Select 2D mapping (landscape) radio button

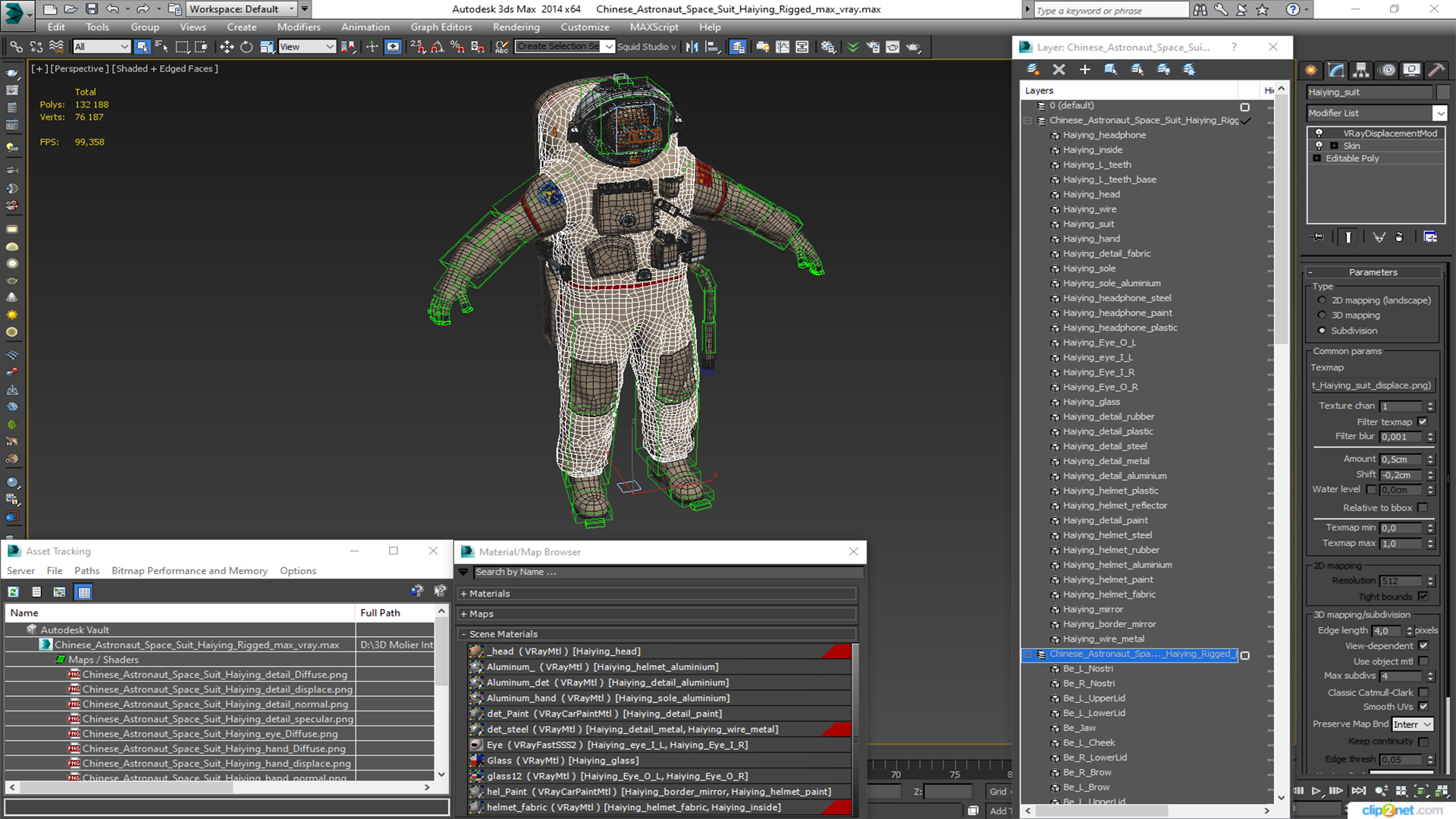pos(1322,300)
